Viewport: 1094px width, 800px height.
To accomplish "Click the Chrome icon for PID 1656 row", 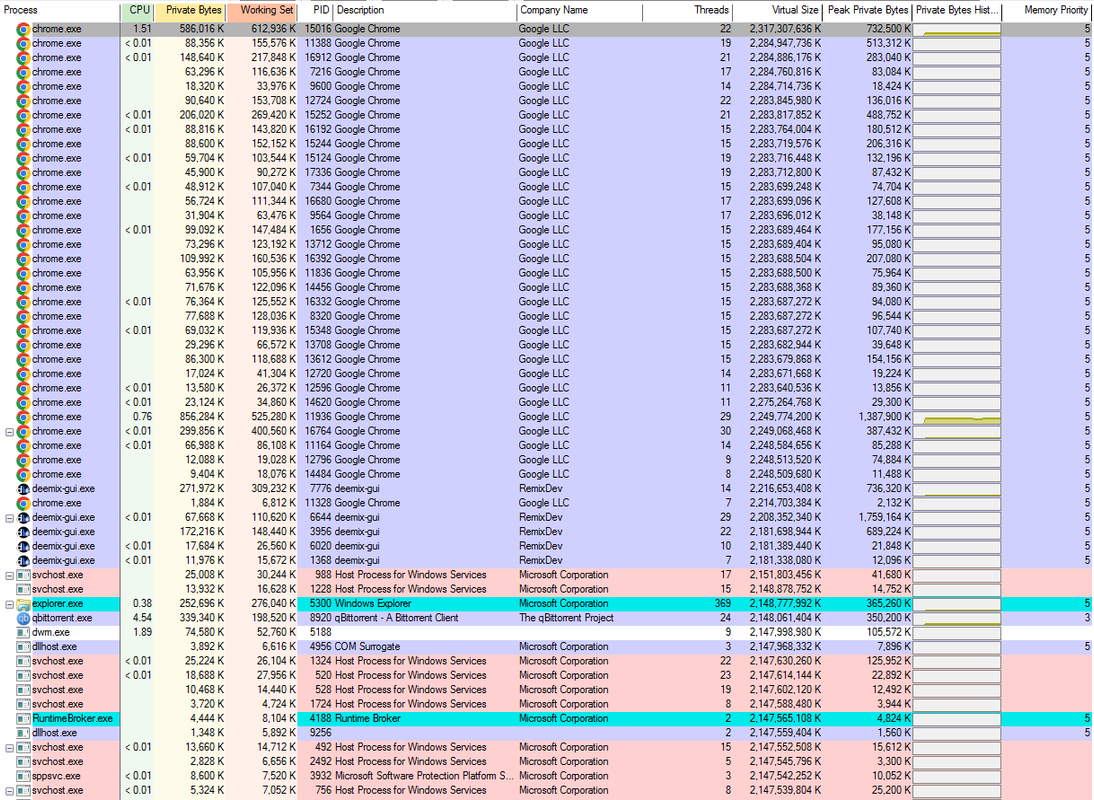I will (x=23, y=230).
